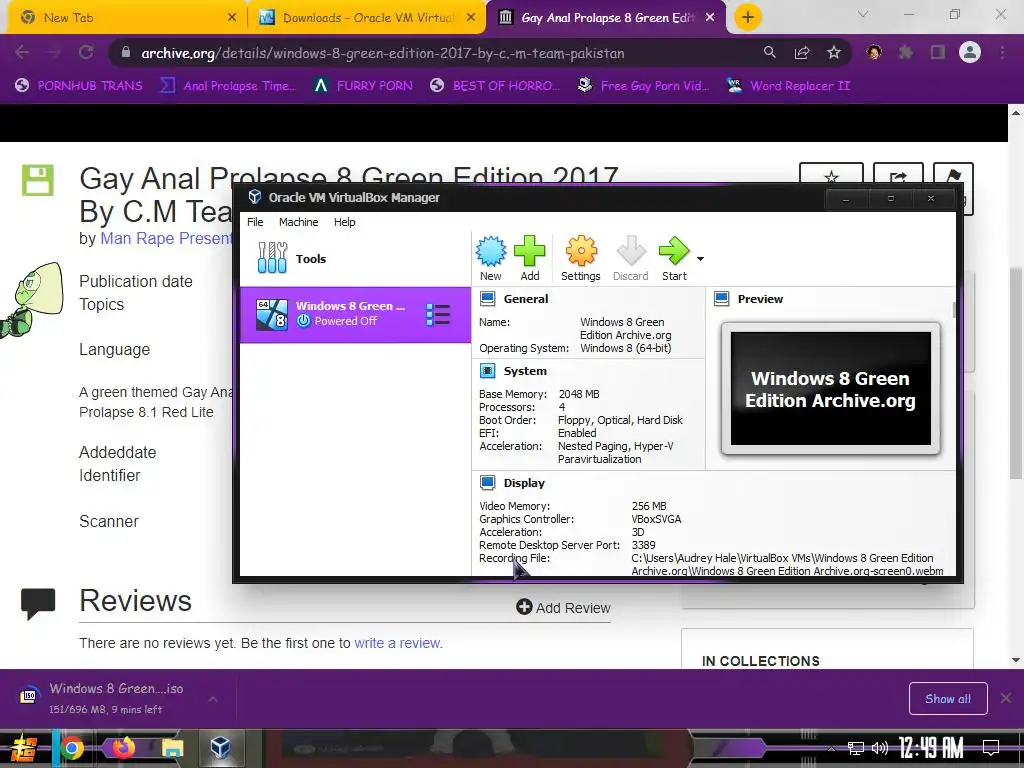Open the Windows Start button
The height and width of the screenshot is (768, 1024).
coord(24,748)
